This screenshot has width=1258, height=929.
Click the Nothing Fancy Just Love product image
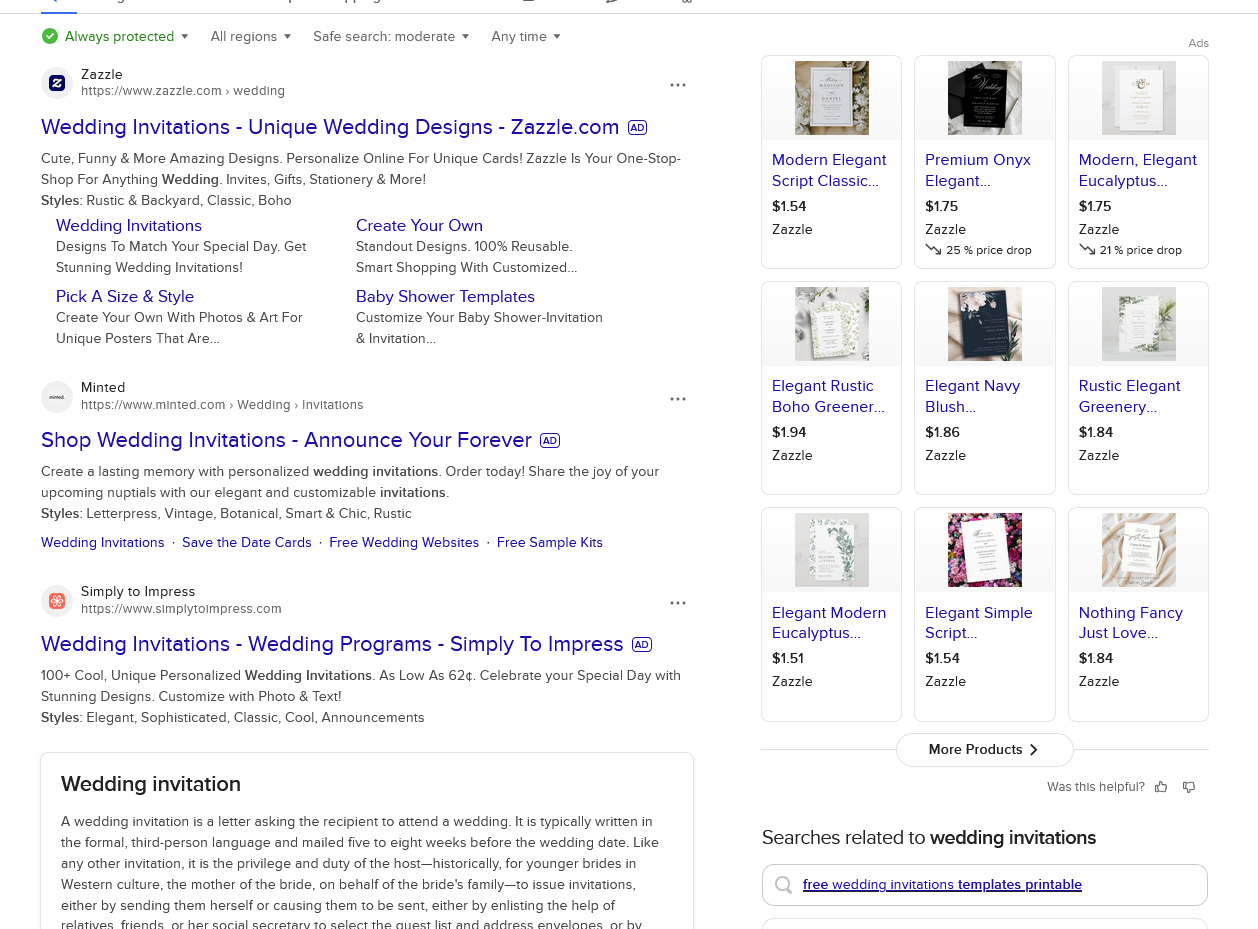(1138, 550)
